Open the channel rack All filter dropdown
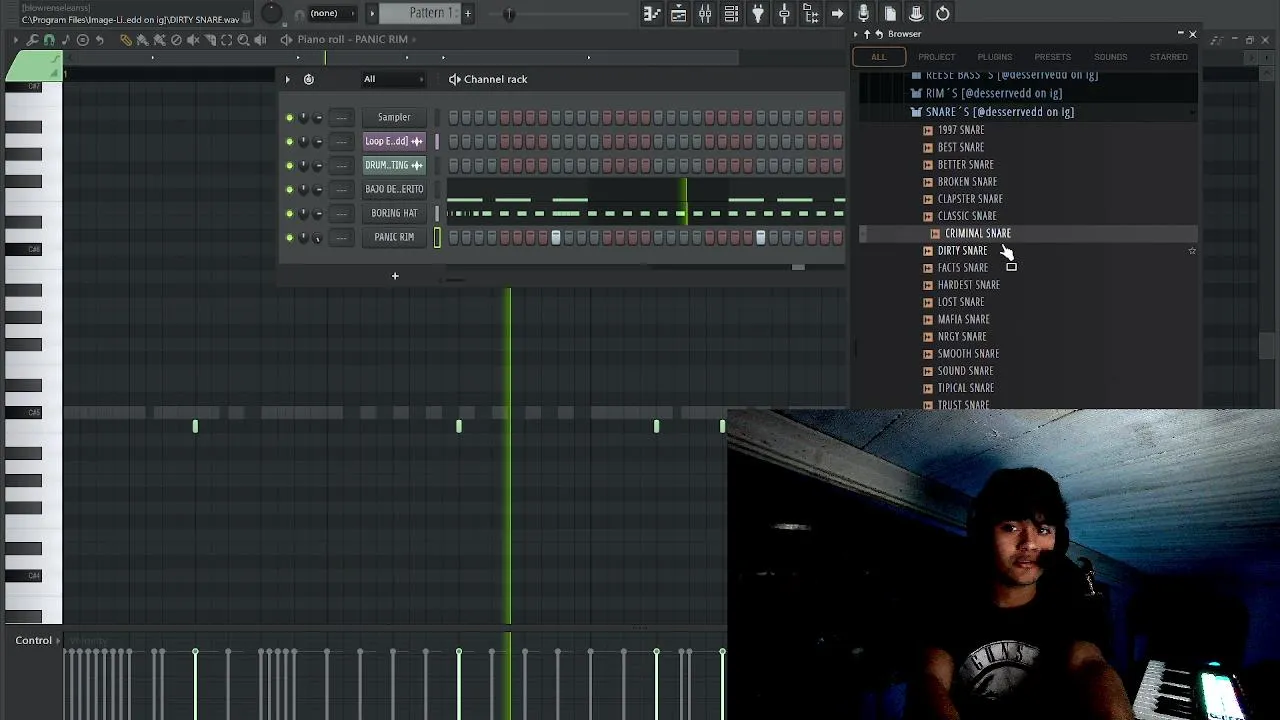The image size is (1280, 720). click(392, 79)
